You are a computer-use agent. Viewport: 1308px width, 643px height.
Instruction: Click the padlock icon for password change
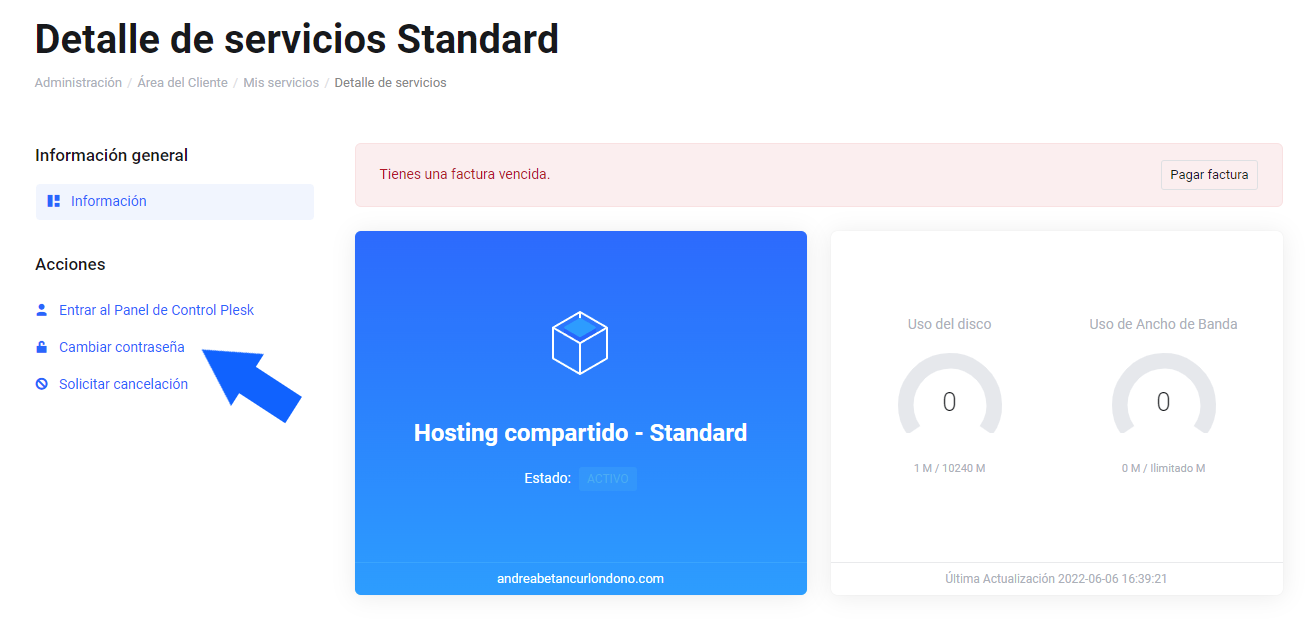(42, 347)
